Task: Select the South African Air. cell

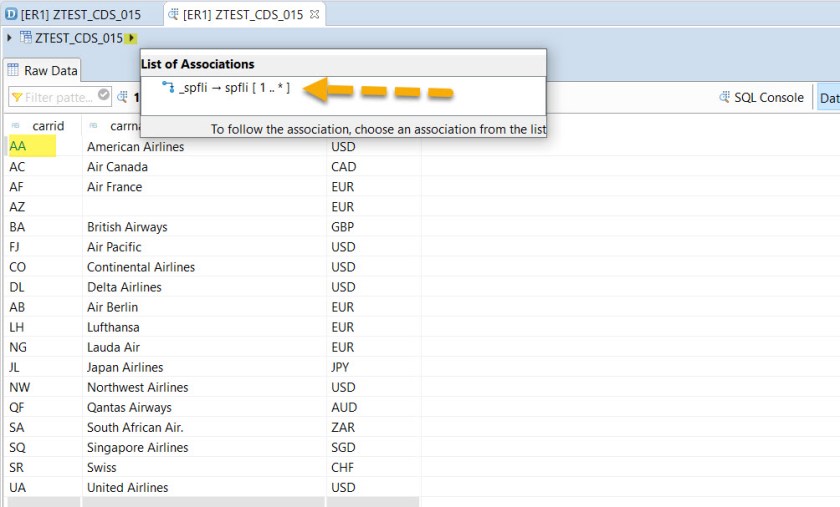Action: click(x=204, y=427)
